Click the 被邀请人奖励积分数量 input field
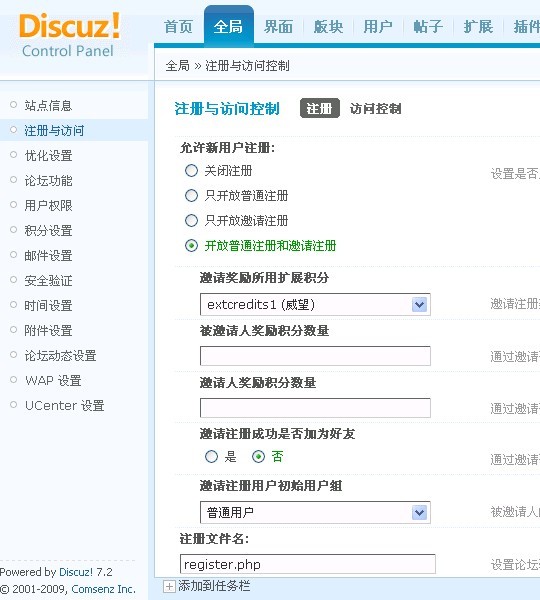This screenshot has height=600, width=540. (x=315, y=356)
